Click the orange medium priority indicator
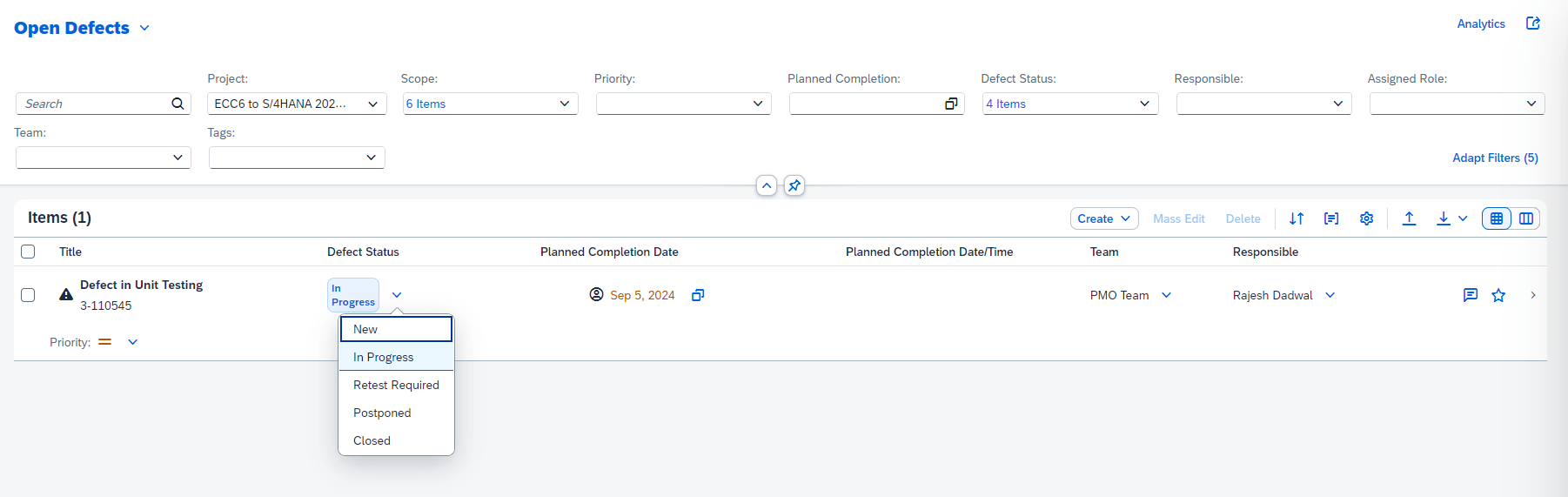1568x497 pixels. pos(105,342)
